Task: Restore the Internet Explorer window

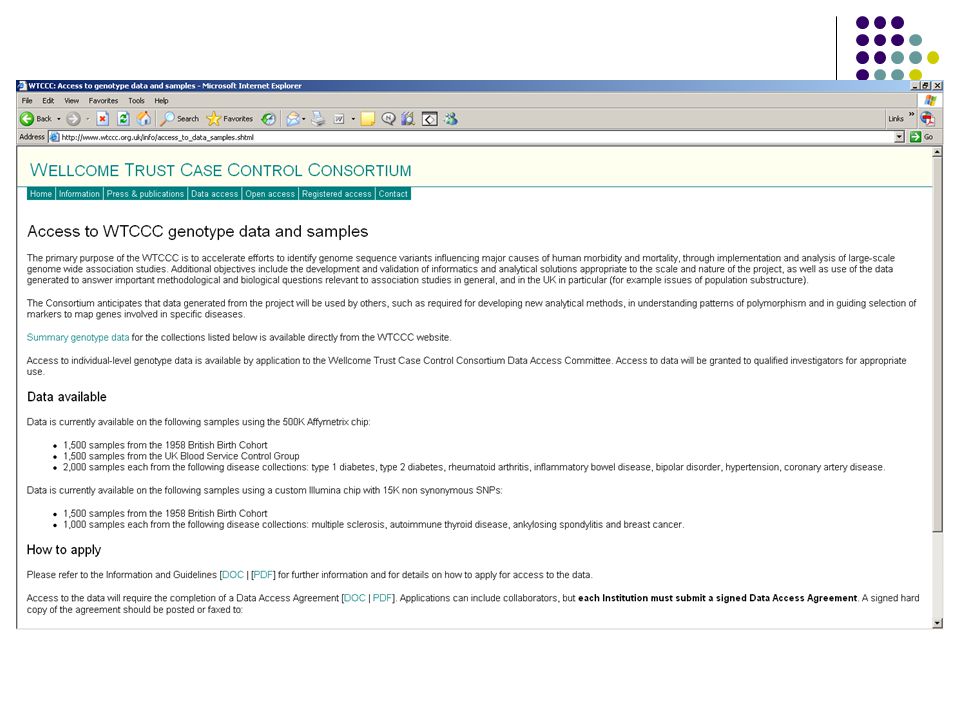Action: pos(926,86)
